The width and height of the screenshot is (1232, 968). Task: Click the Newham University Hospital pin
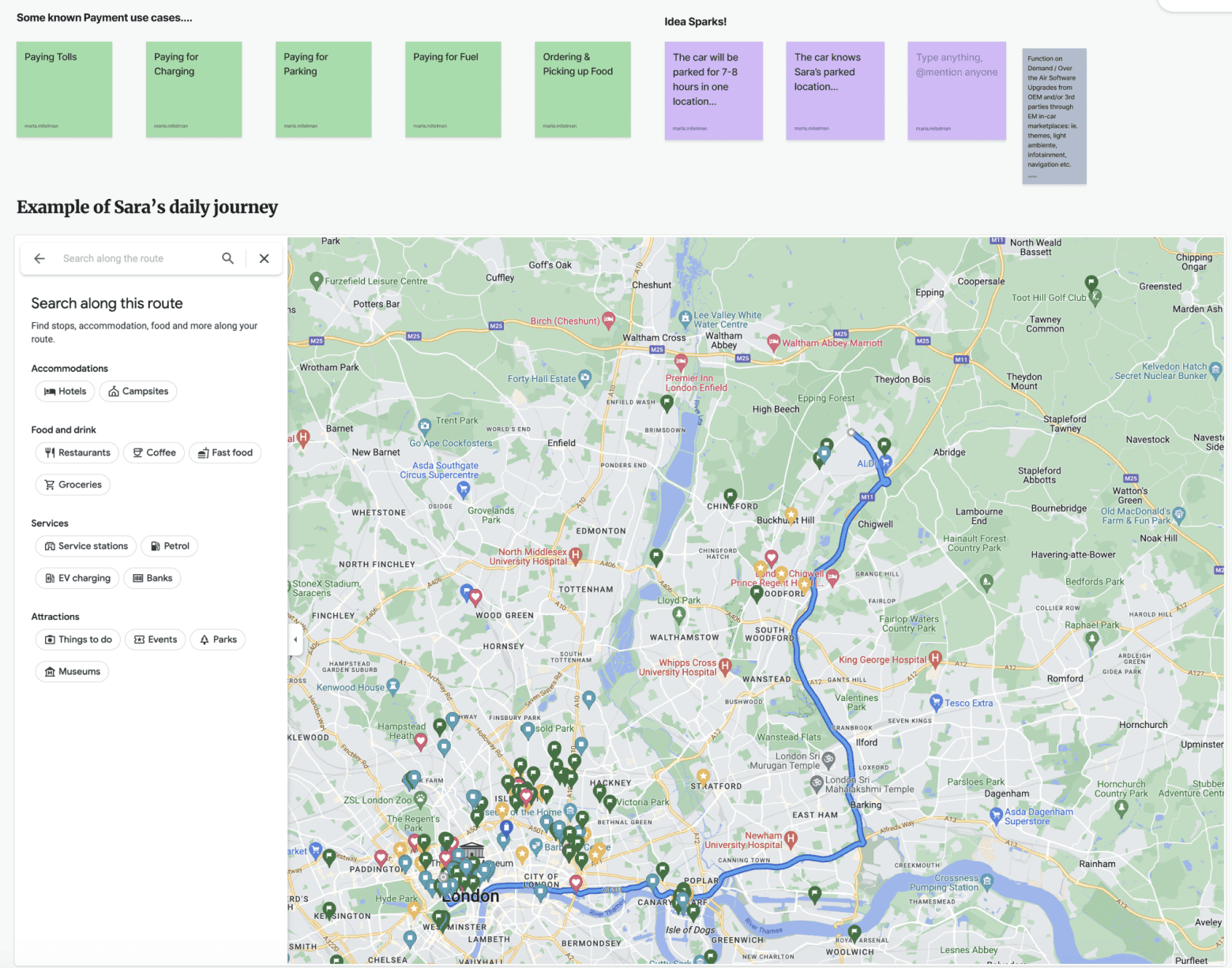click(791, 838)
